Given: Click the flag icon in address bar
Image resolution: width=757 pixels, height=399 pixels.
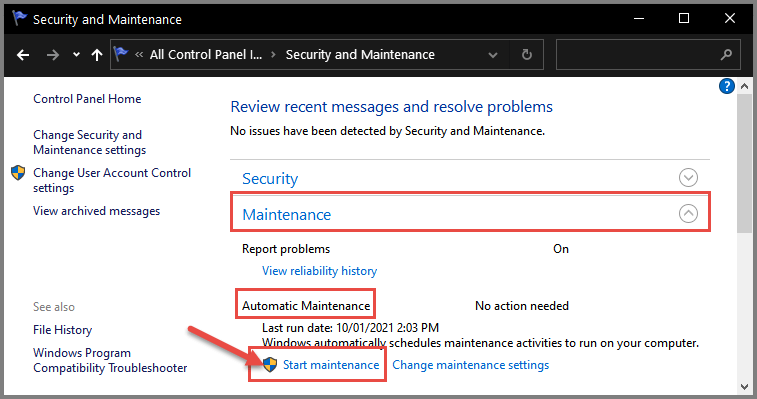Looking at the screenshot, I should click(121, 53).
